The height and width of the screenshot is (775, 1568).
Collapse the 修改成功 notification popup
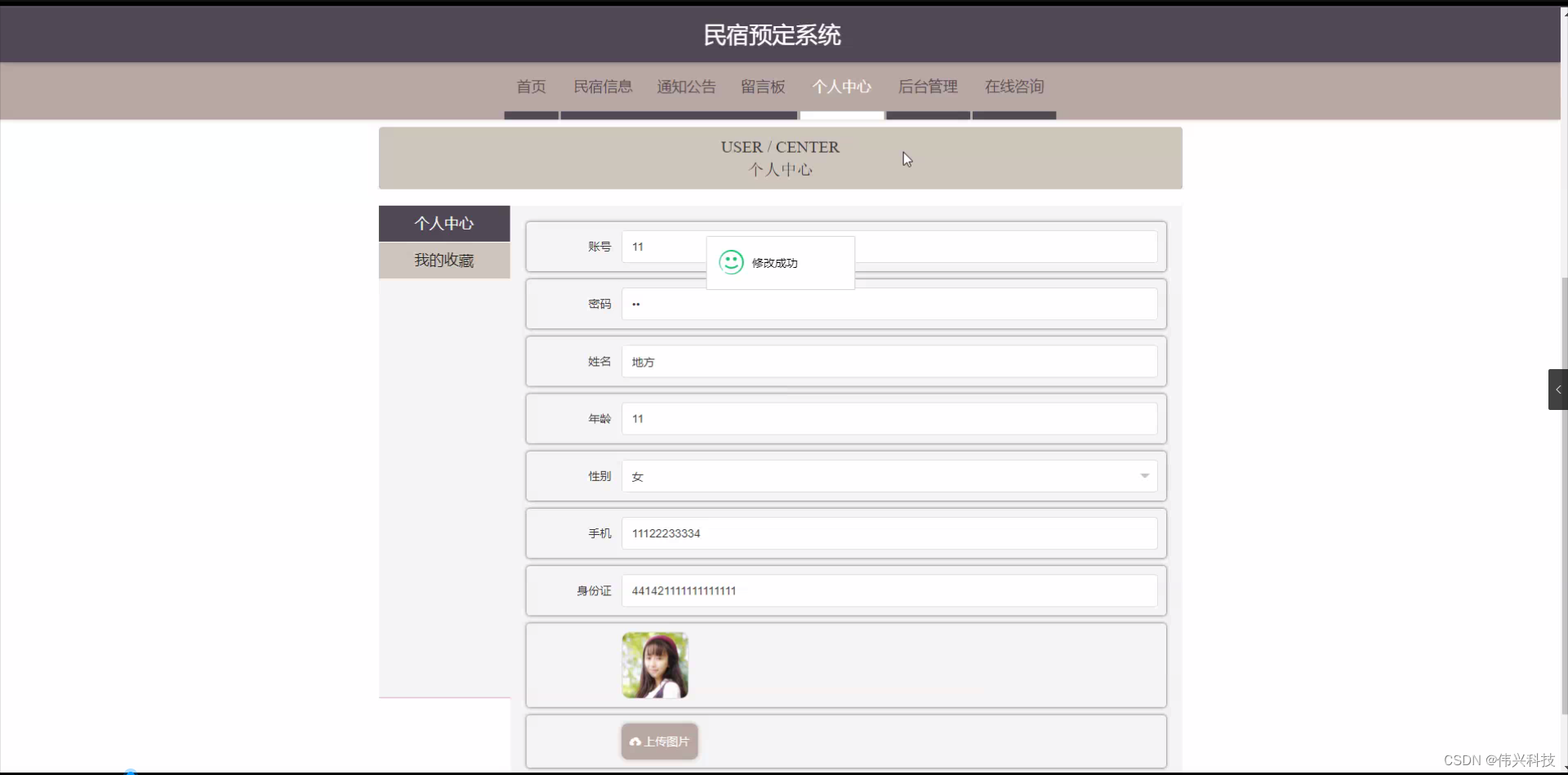click(x=779, y=263)
